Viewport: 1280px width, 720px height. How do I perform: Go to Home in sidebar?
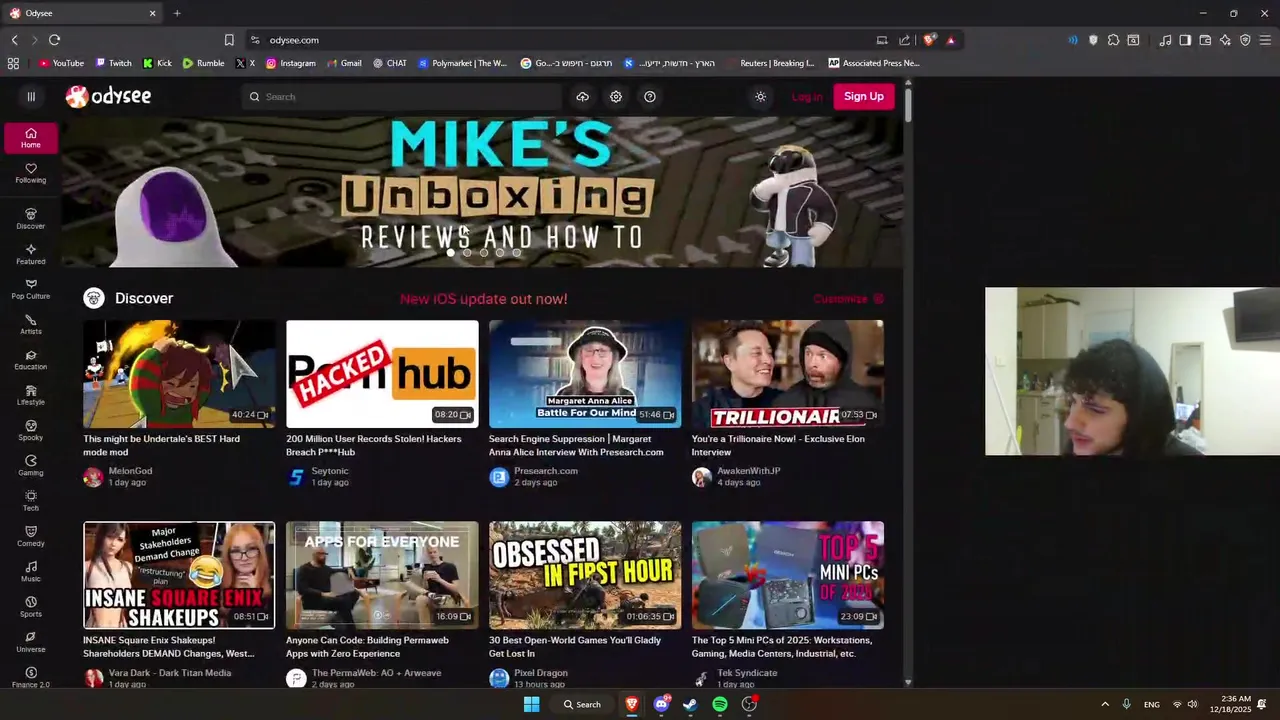coord(31,138)
